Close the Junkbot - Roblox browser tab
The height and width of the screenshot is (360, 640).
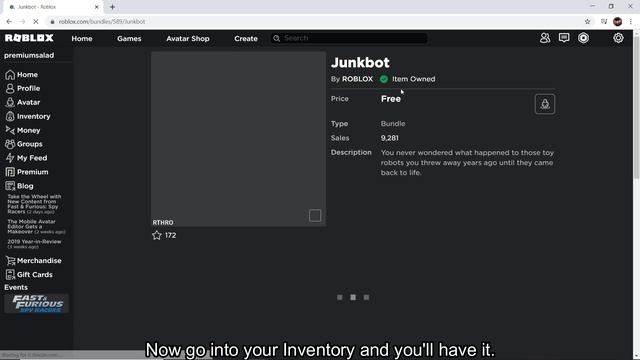pyautogui.click(x=97, y=7)
